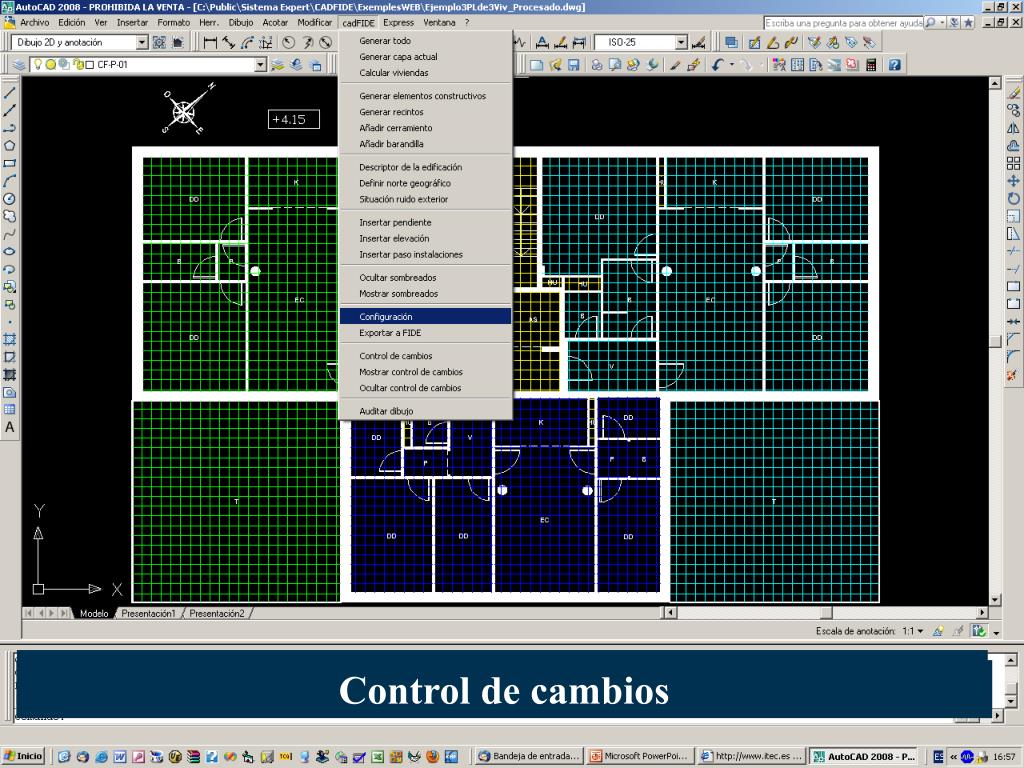
Task: Select the Circle draw tool
Action: coord(9,199)
